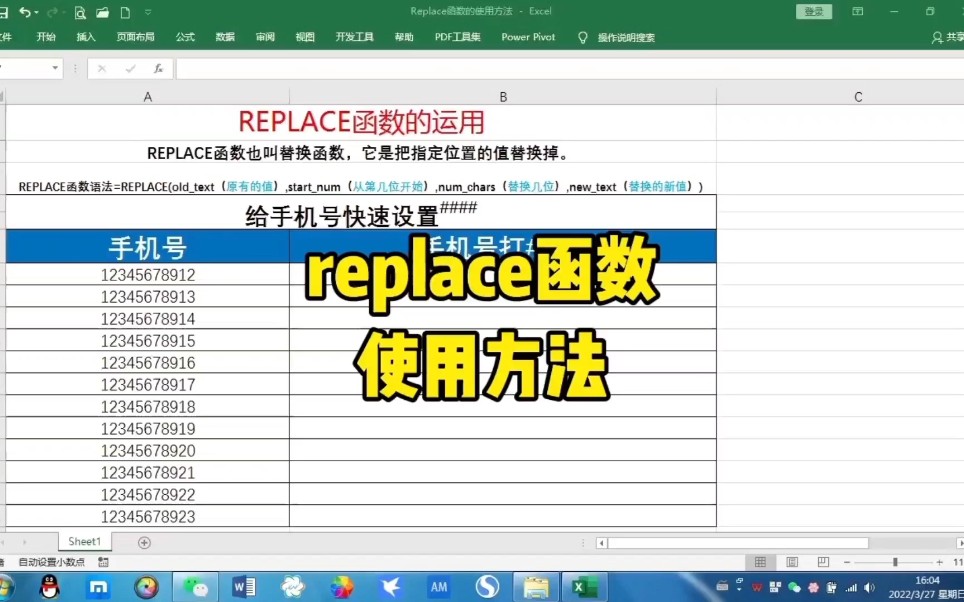The image size is (964, 602).
Task: Open Excel from the Windows taskbar
Action: click(x=583, y=587)
